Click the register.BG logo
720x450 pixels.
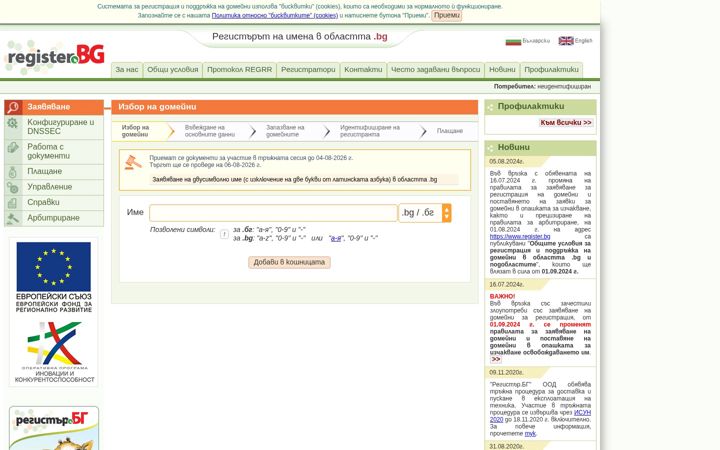point(55,57)
